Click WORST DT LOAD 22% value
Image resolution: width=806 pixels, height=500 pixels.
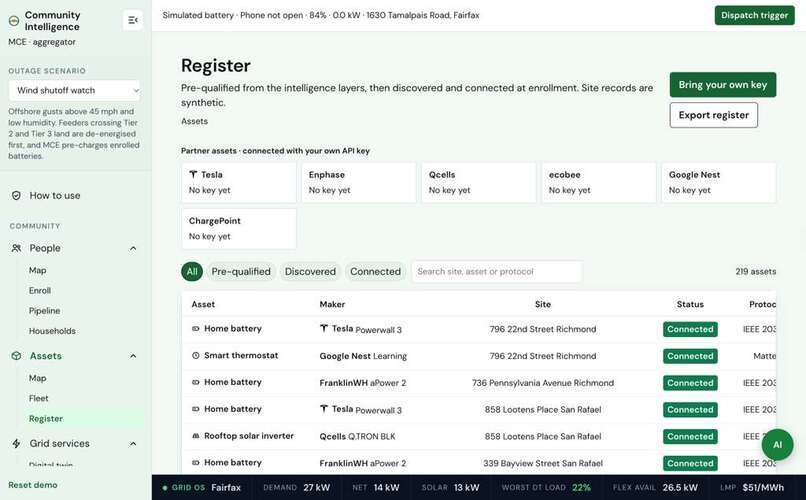coord(581,487)
